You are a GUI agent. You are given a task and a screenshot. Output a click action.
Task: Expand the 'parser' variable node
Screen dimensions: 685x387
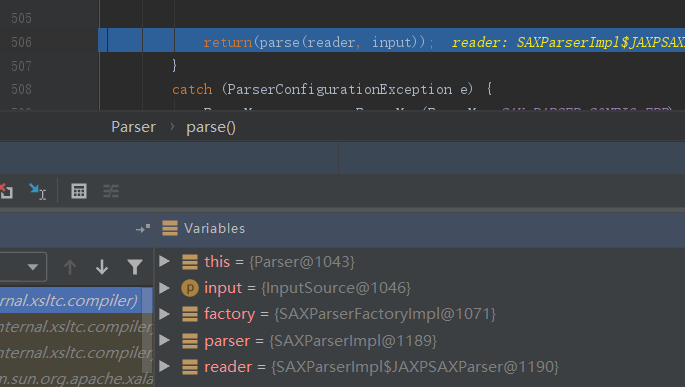164,340
